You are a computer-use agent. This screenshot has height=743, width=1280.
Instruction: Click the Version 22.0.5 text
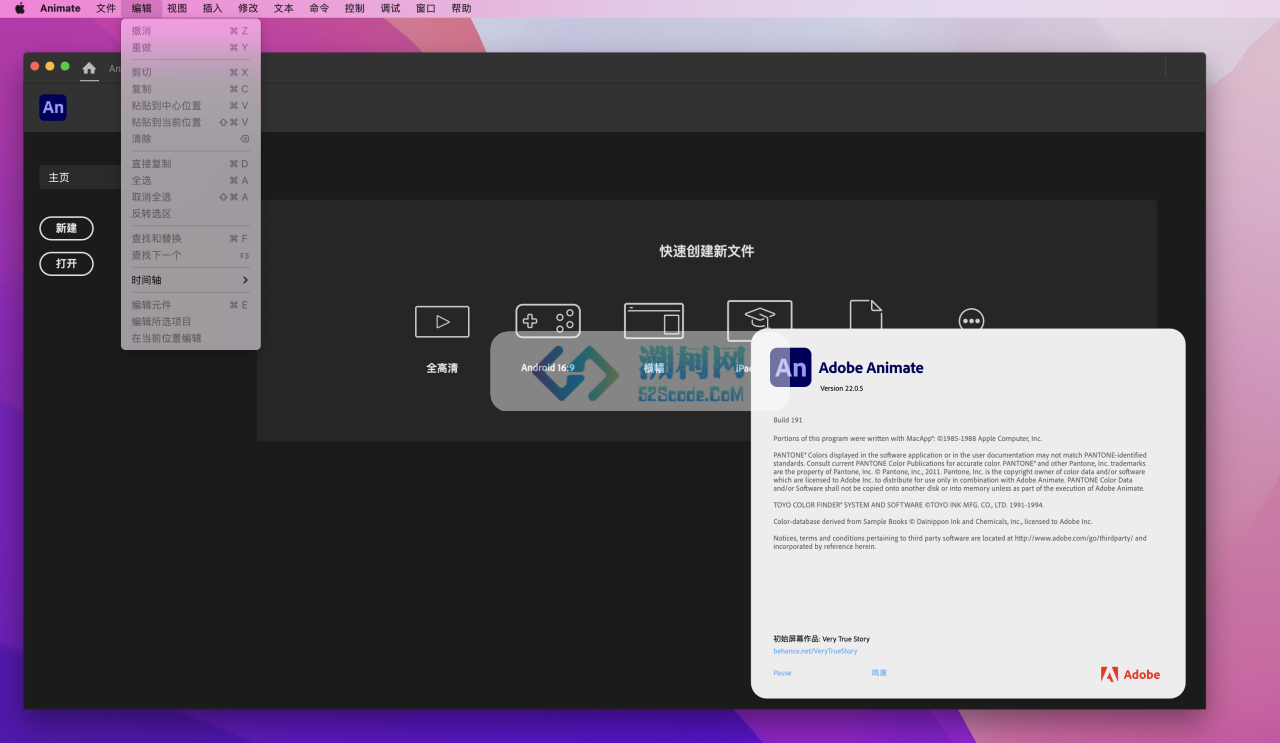(841, 388)
